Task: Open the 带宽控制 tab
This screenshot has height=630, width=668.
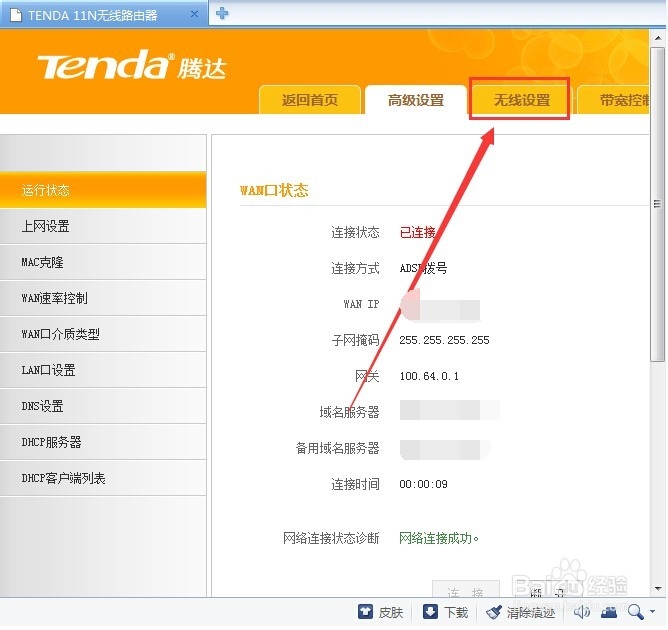Action: coord(613,100)
